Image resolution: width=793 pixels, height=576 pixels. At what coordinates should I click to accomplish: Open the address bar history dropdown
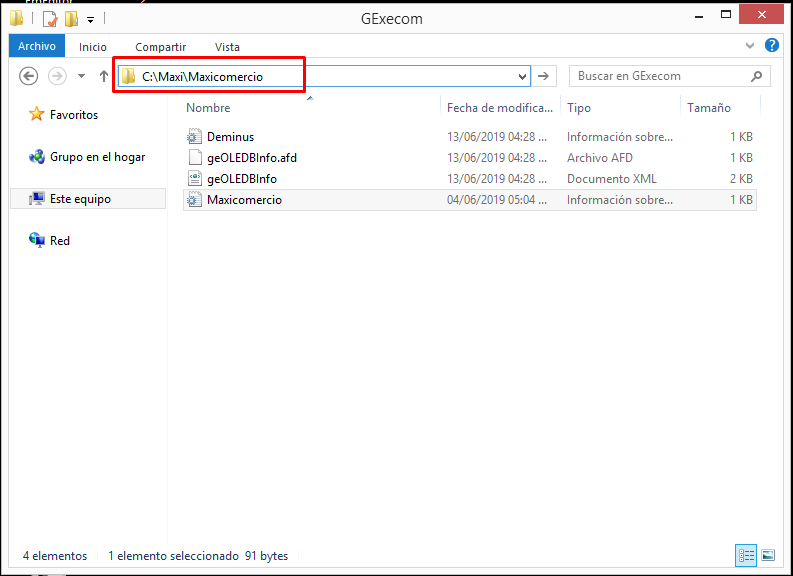point(522,77)
